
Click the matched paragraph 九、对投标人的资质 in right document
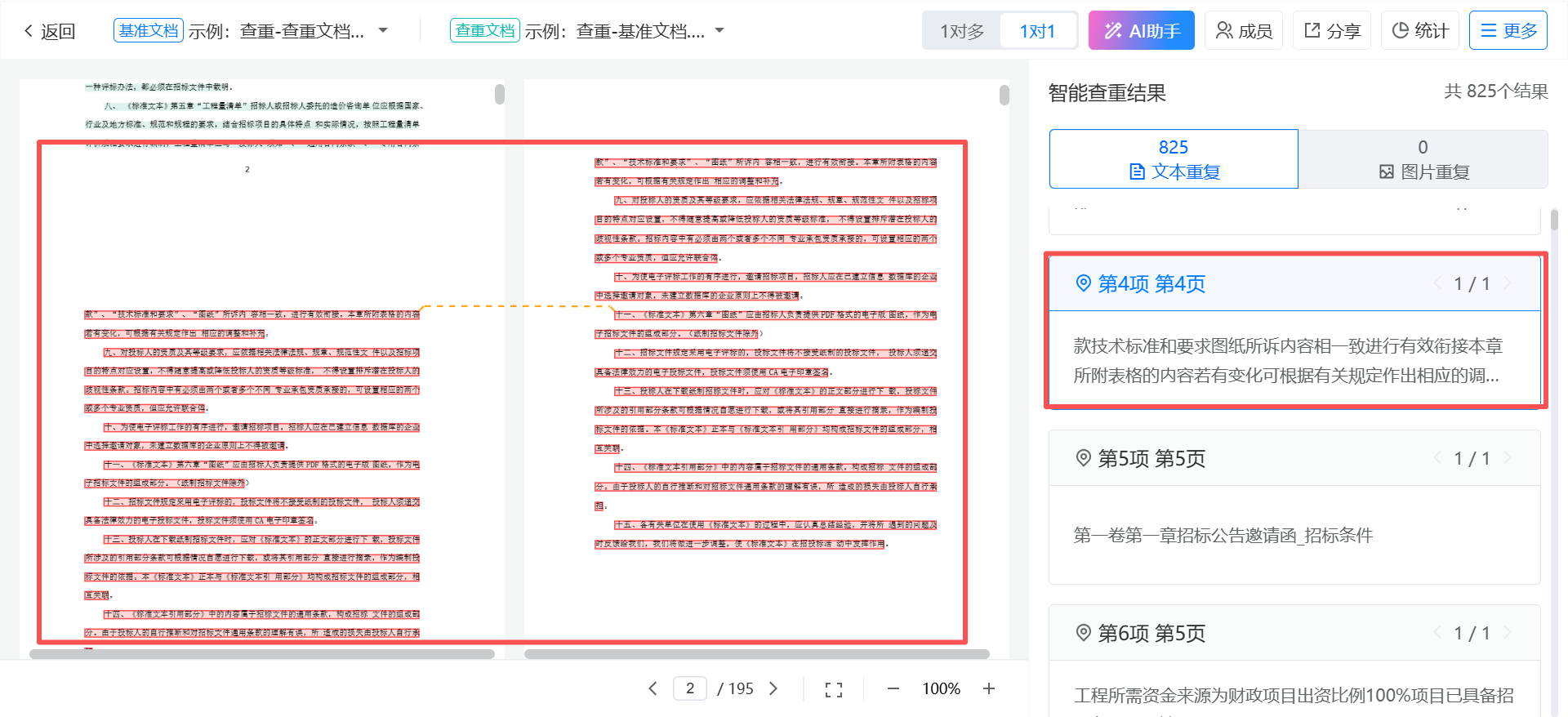coord(766,229)
